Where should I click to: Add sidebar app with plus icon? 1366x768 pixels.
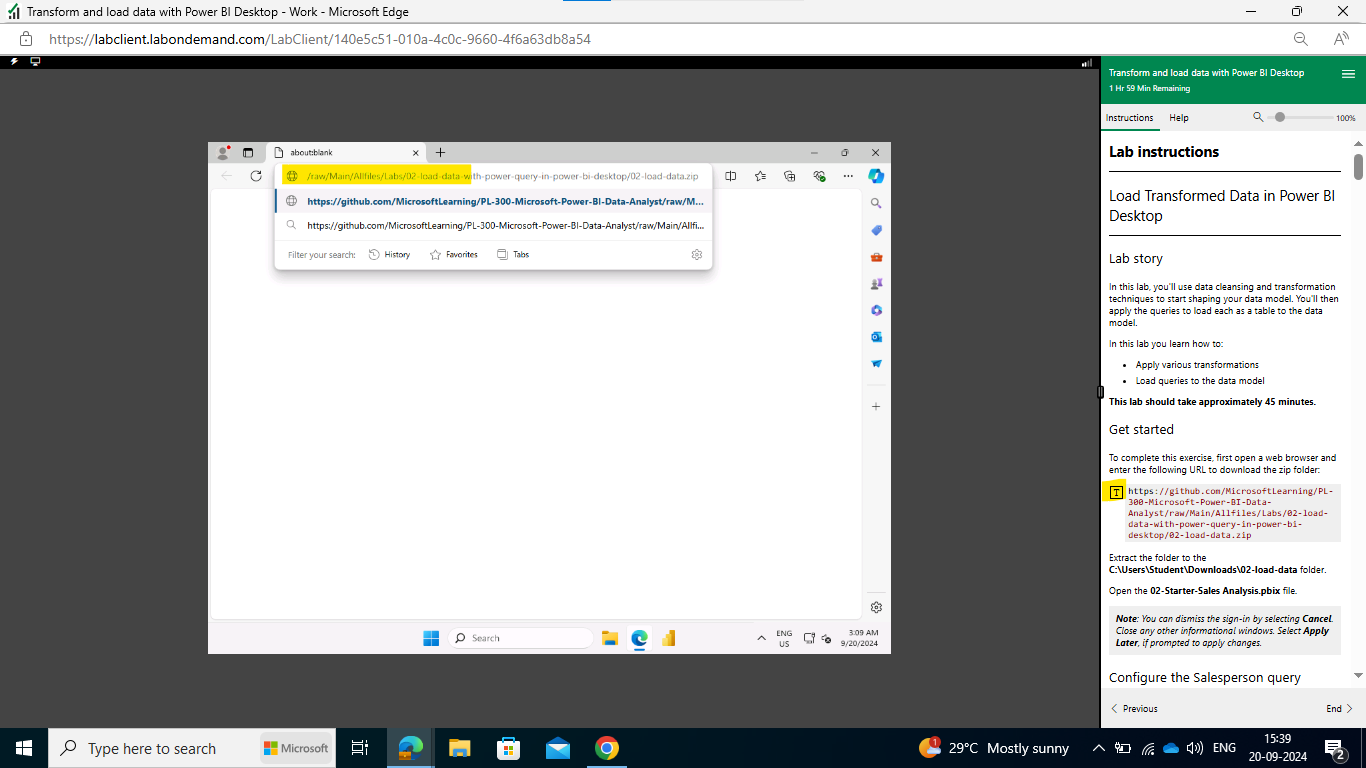[876, 406]
